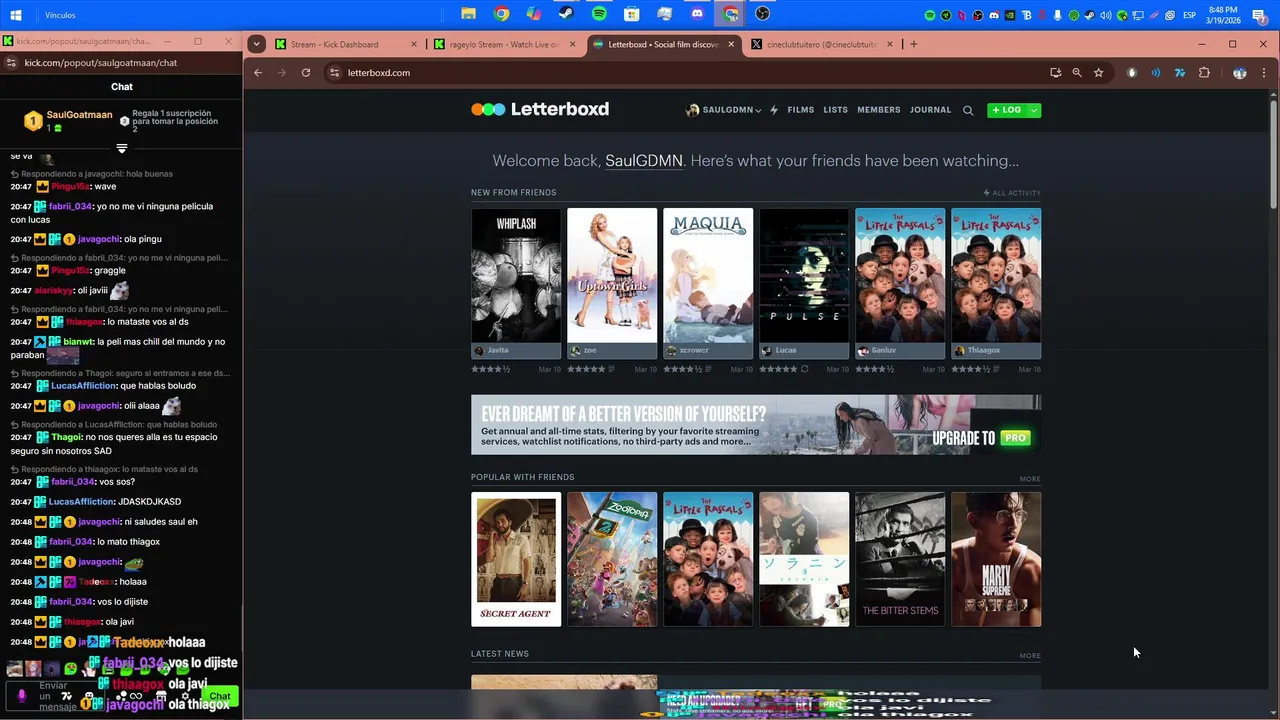Open browser zoom magnifier icon

(1077, 73)
